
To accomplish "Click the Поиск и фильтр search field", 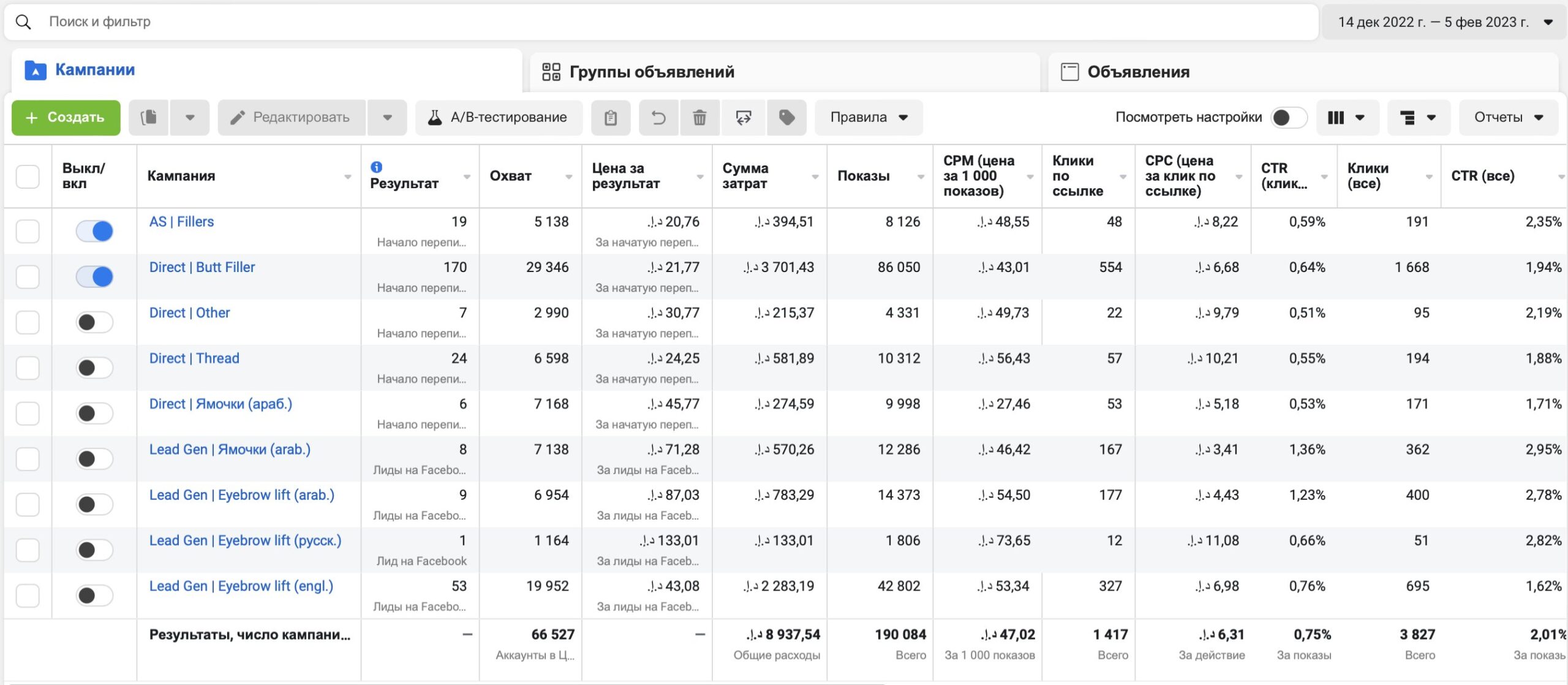I will (661, 22).
